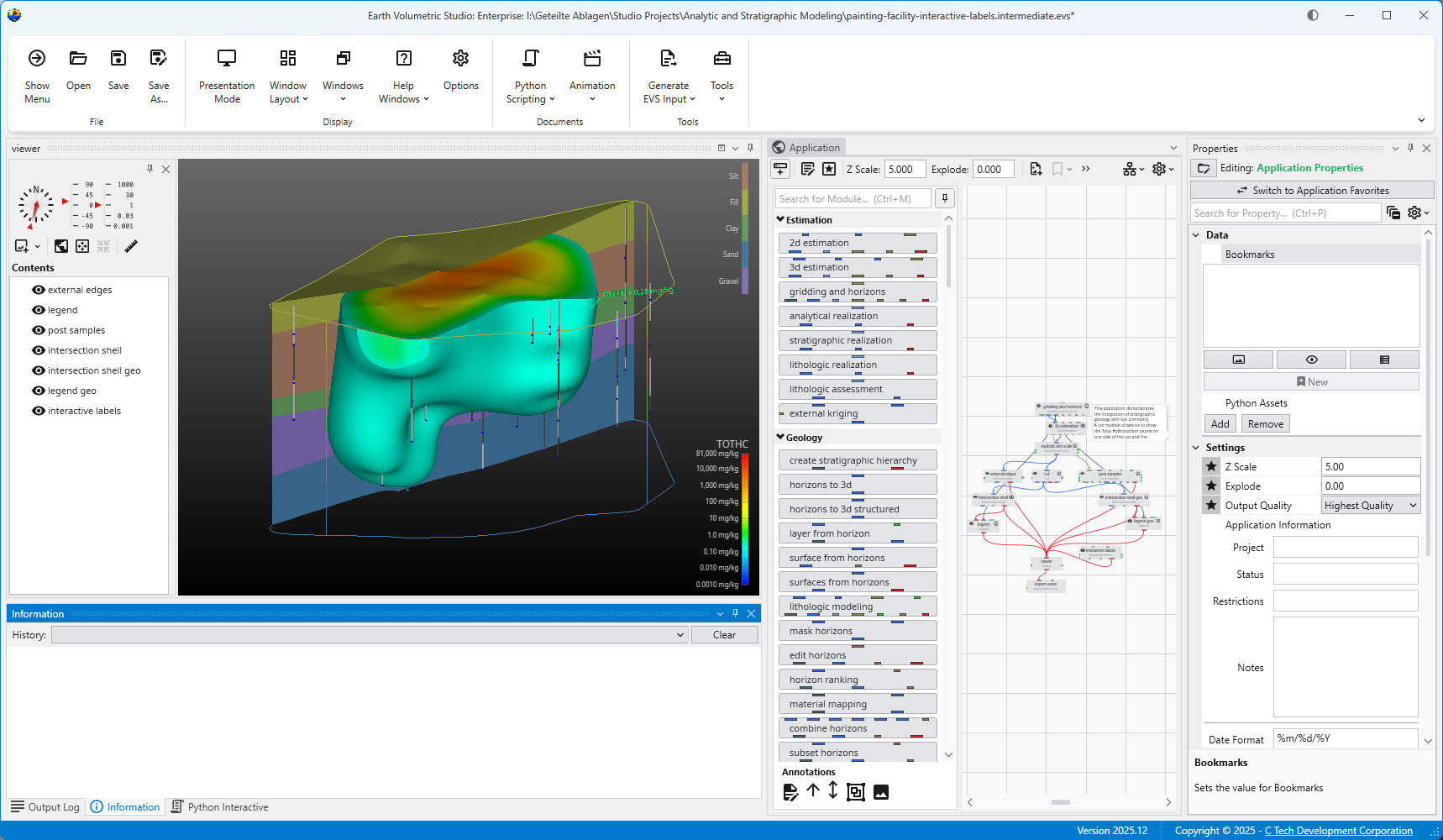This screenshot has width=1443, height=840.
Task: Open the Output Quality dropdown
Action: [1370, 506]
